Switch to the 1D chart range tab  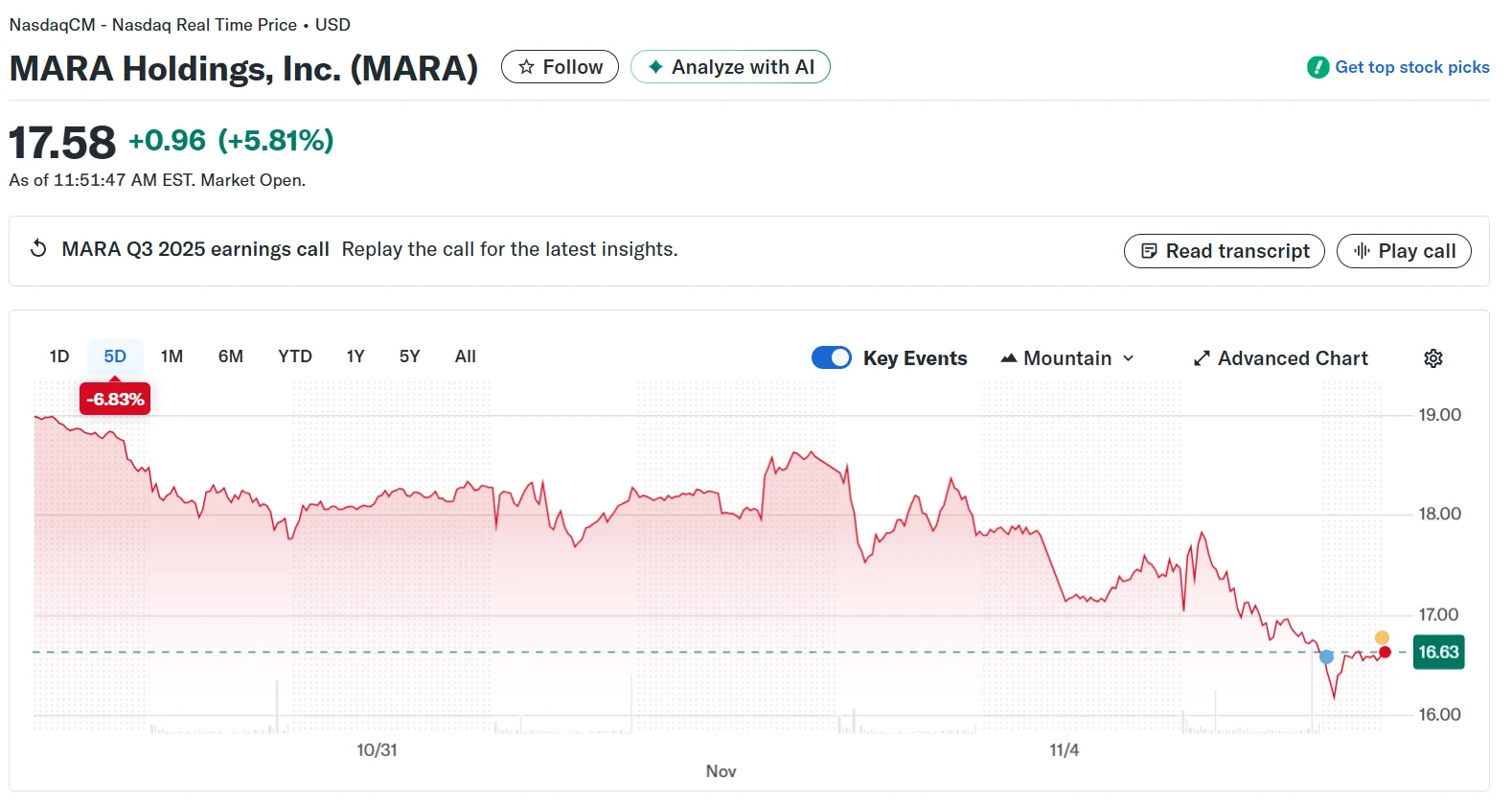click(57, 356)
